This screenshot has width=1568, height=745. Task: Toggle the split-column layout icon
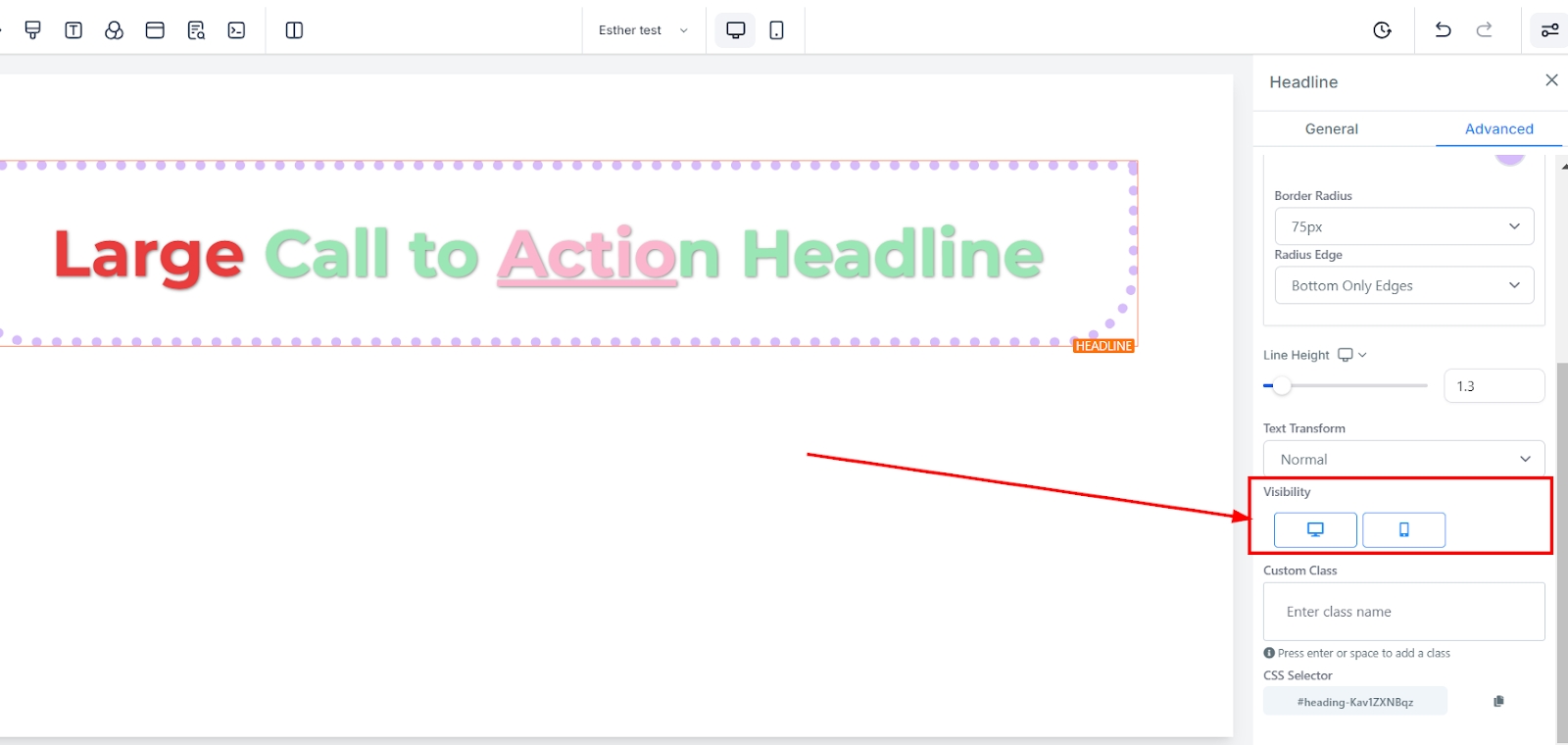[x=294, y=30]
